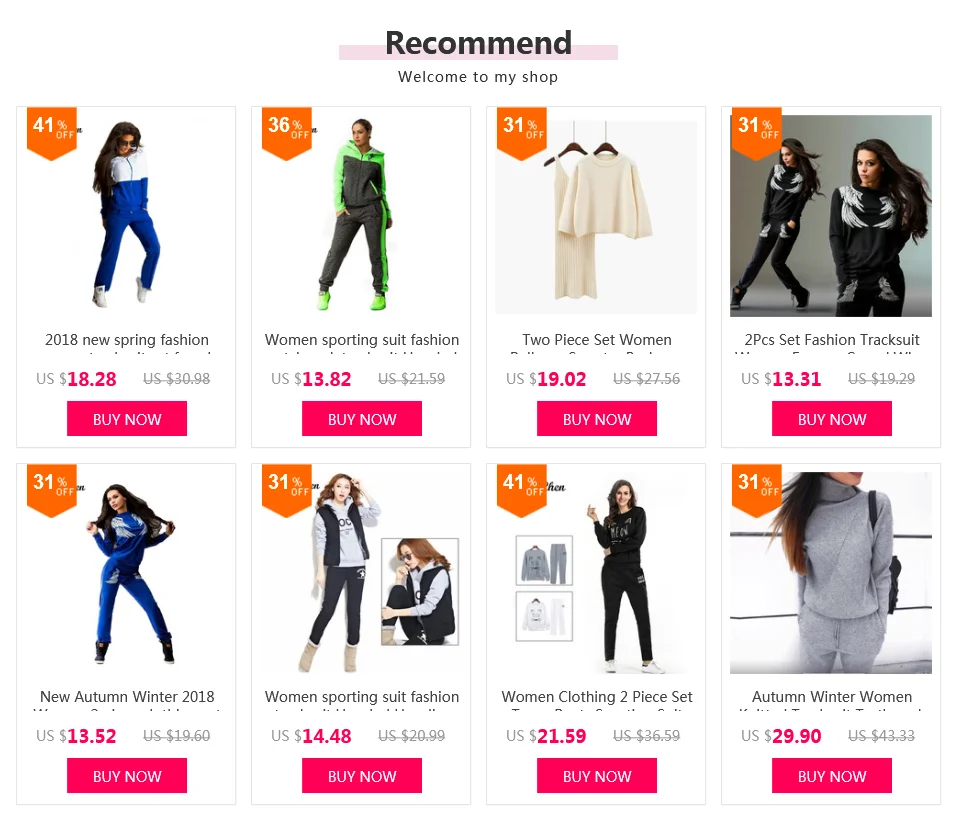
Task: Click BUY NOW for the $21.59 Women Clothing set
Action: point(597,775)
